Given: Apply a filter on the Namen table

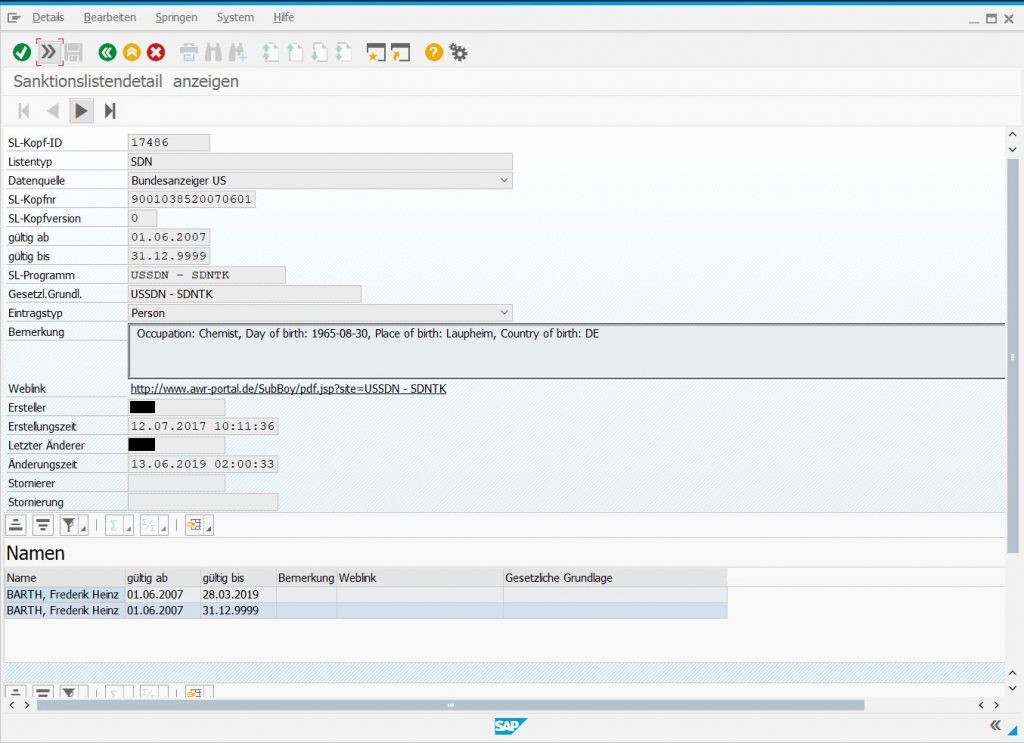Looking at the screenshot, I should point(69,524).
